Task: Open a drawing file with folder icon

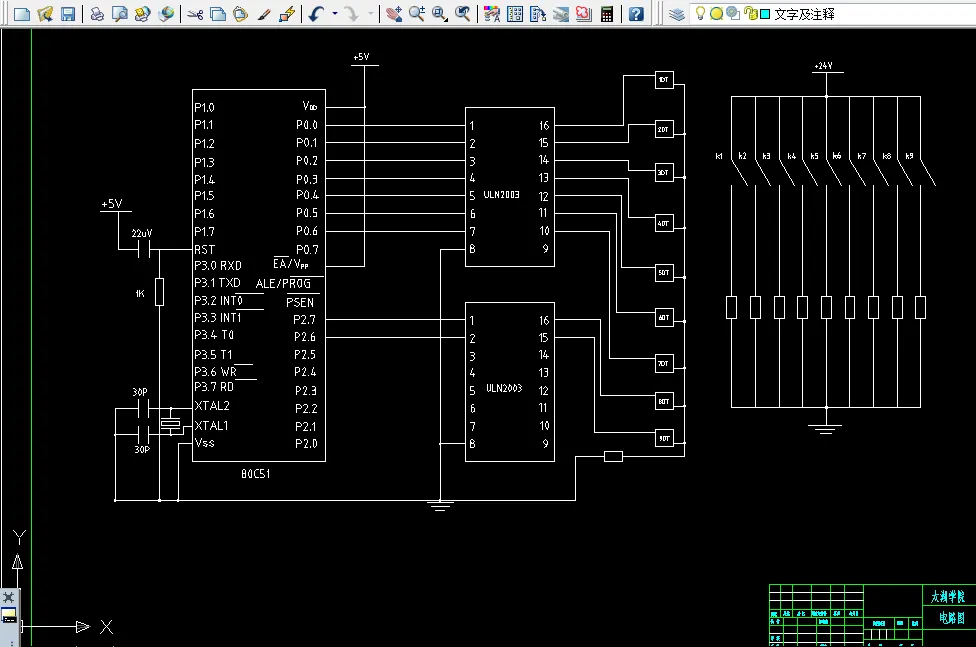Action: click(x=45, y=14)
